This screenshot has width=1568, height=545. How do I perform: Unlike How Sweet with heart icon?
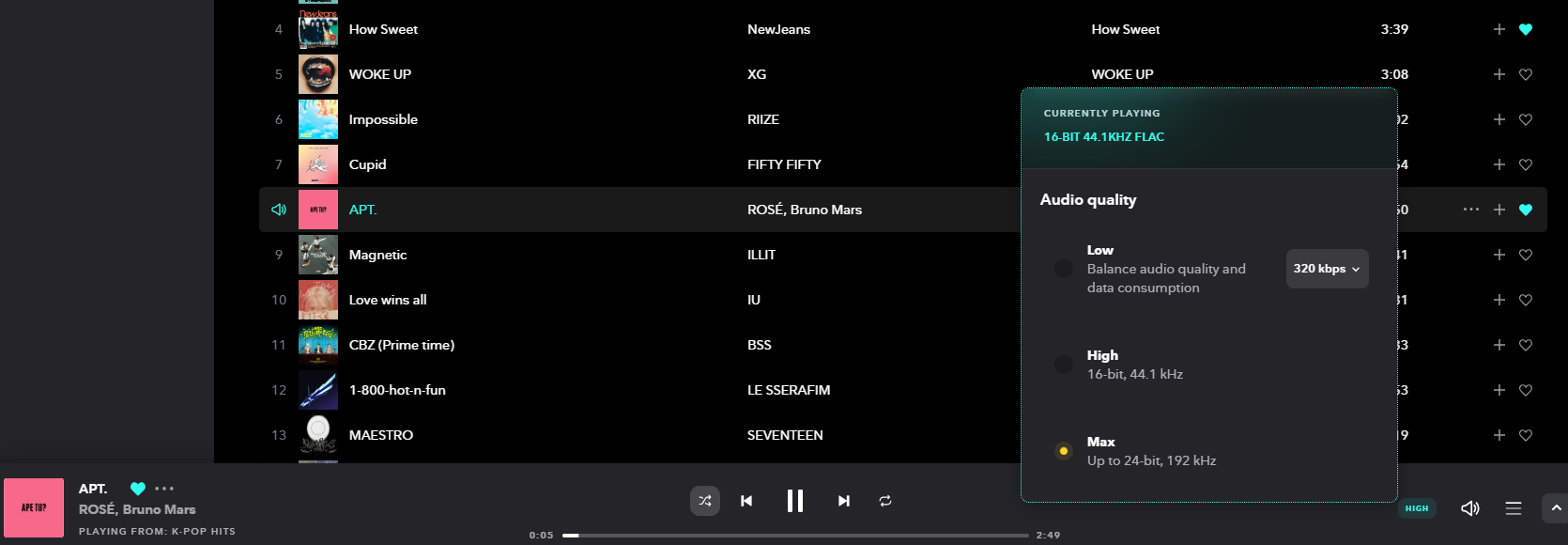1526,29
